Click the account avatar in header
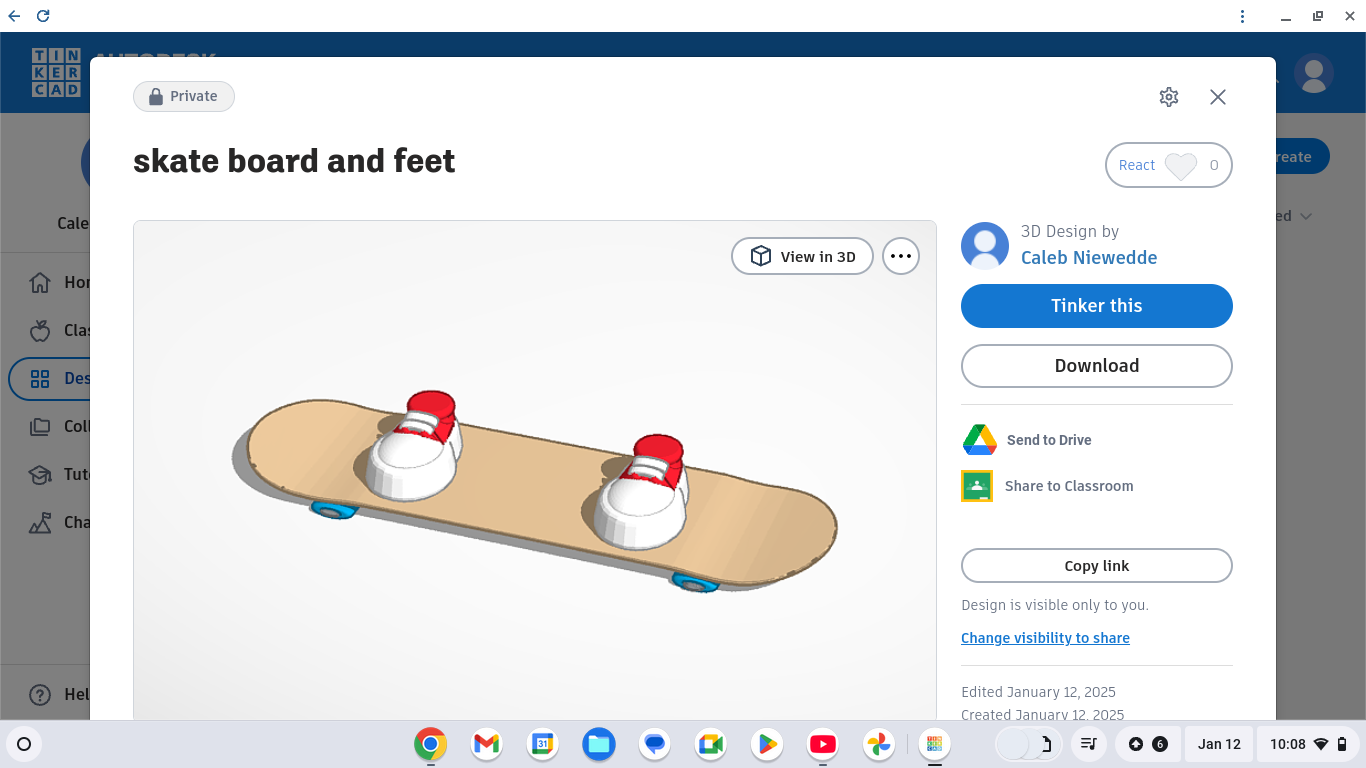This screenshot has height=768, width=1366. coord(1314,73)
